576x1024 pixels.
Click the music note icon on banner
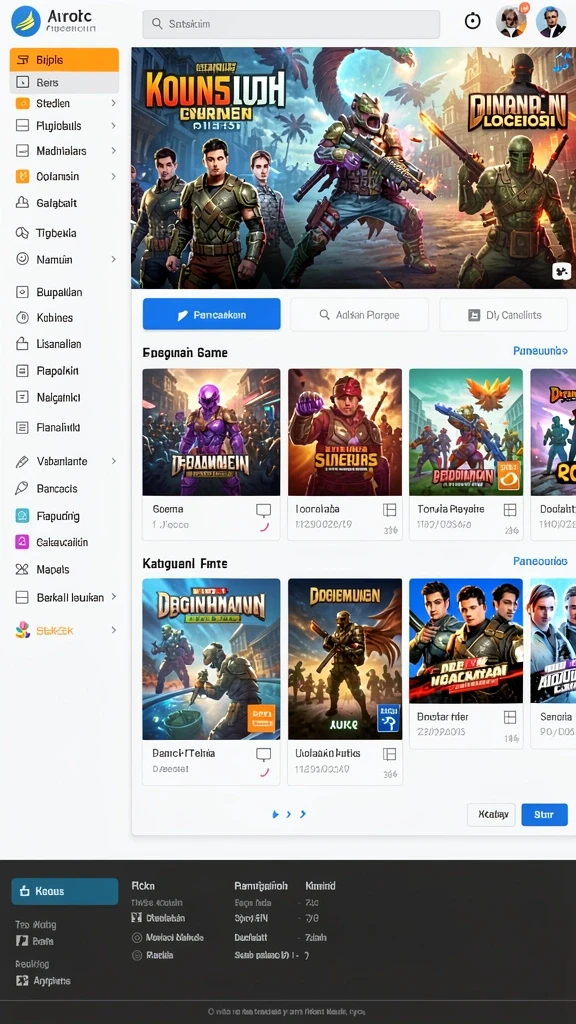[x=561, y=63]
